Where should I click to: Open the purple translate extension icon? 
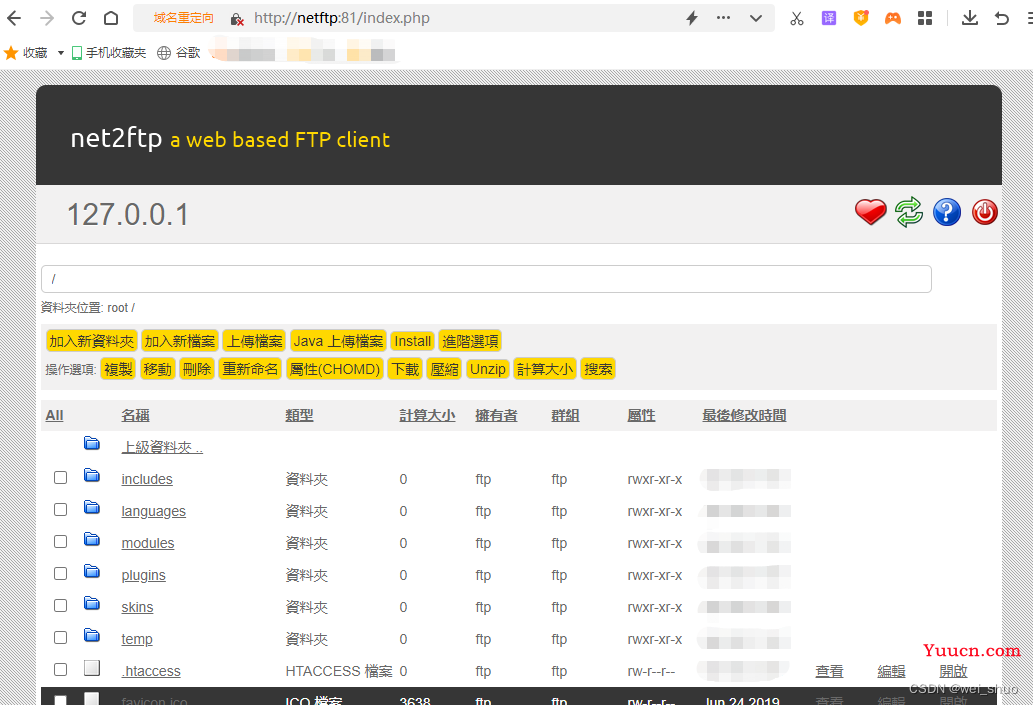click(829, 18)
